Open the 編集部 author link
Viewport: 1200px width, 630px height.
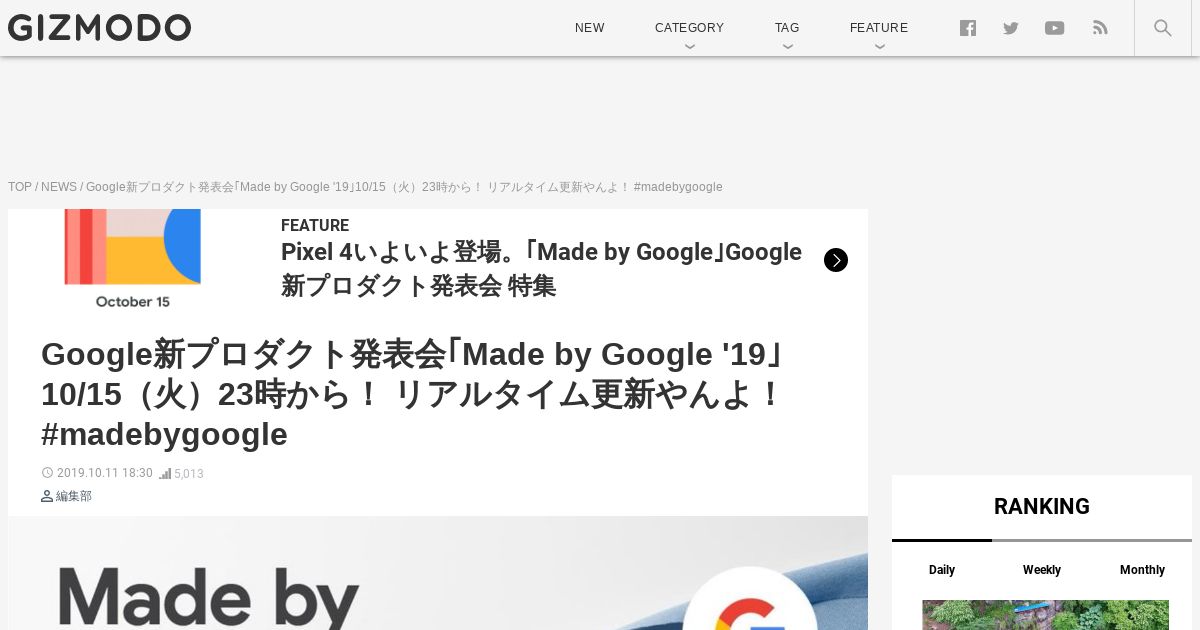coord(74,496)
